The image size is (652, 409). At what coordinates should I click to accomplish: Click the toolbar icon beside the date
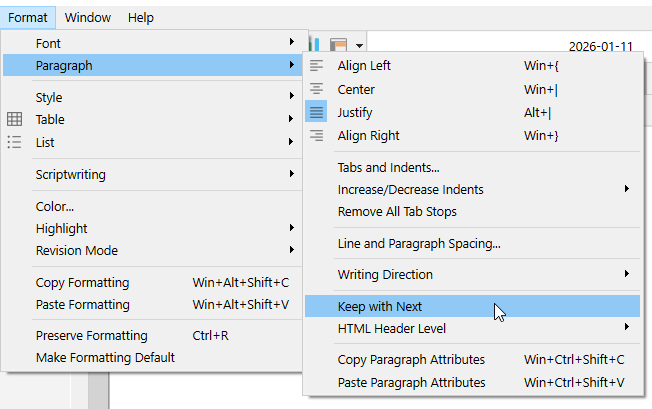tap(339, 45)
